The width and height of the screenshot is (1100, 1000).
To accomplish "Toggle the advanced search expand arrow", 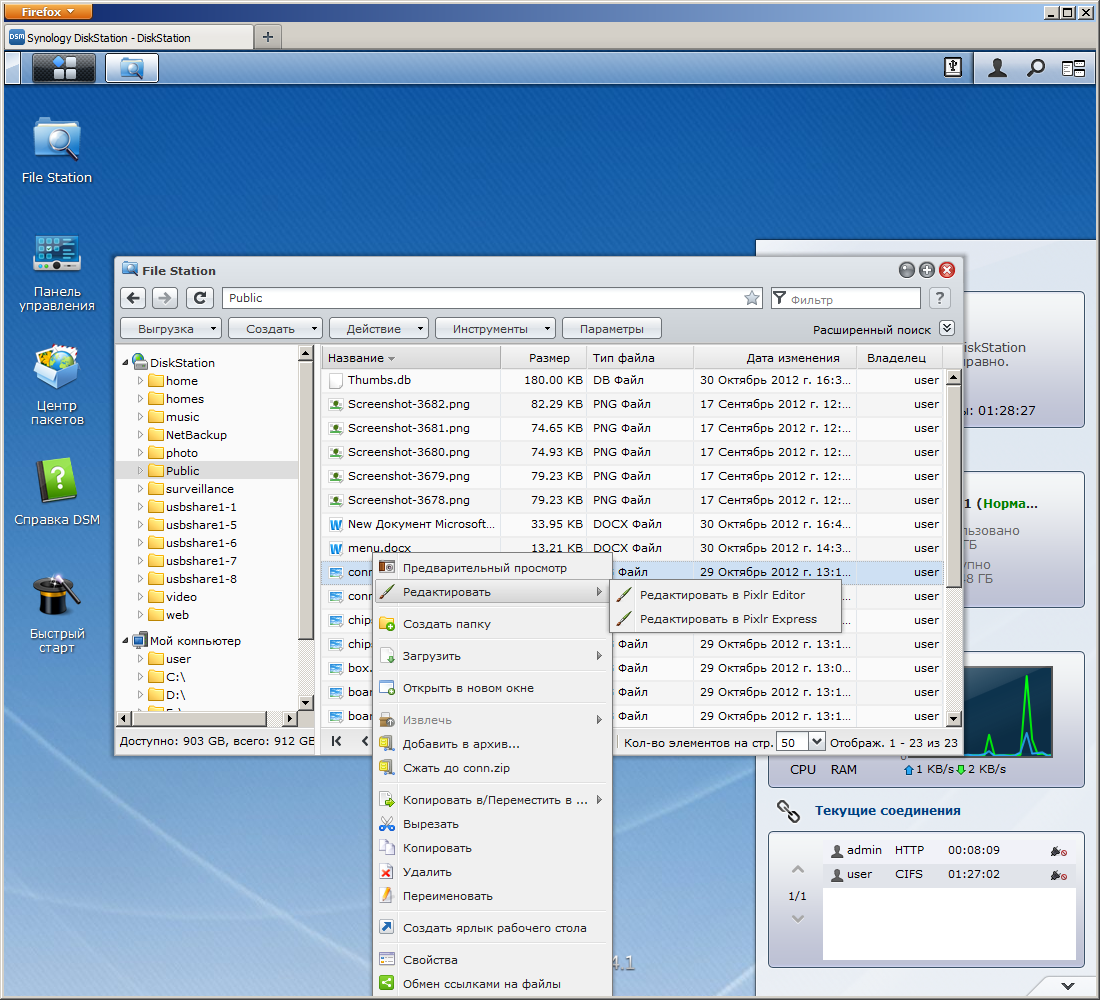I will [x=947, y=328].
